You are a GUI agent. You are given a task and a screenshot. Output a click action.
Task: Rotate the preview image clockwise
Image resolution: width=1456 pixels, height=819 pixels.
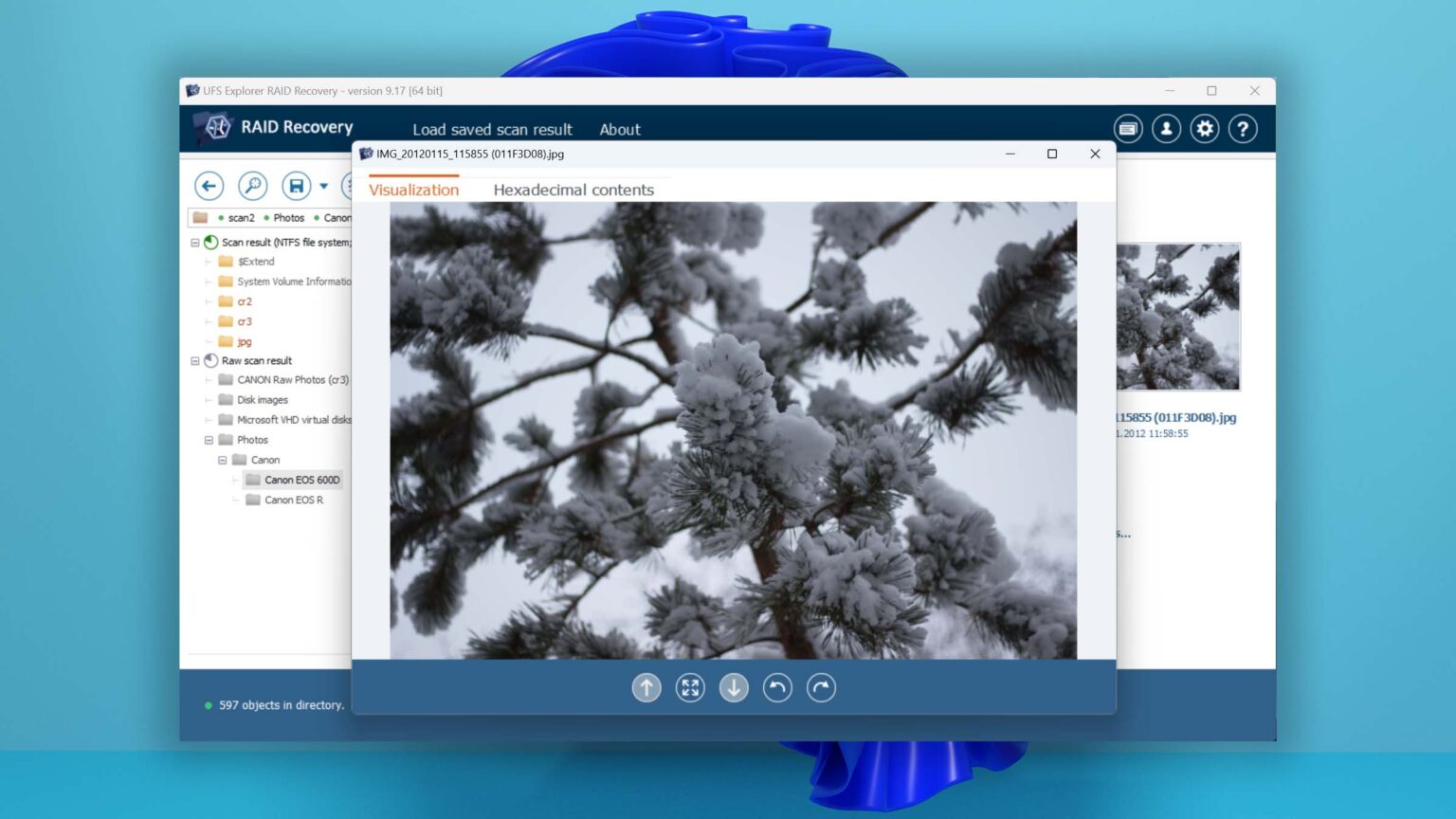[x=821, y=687]
